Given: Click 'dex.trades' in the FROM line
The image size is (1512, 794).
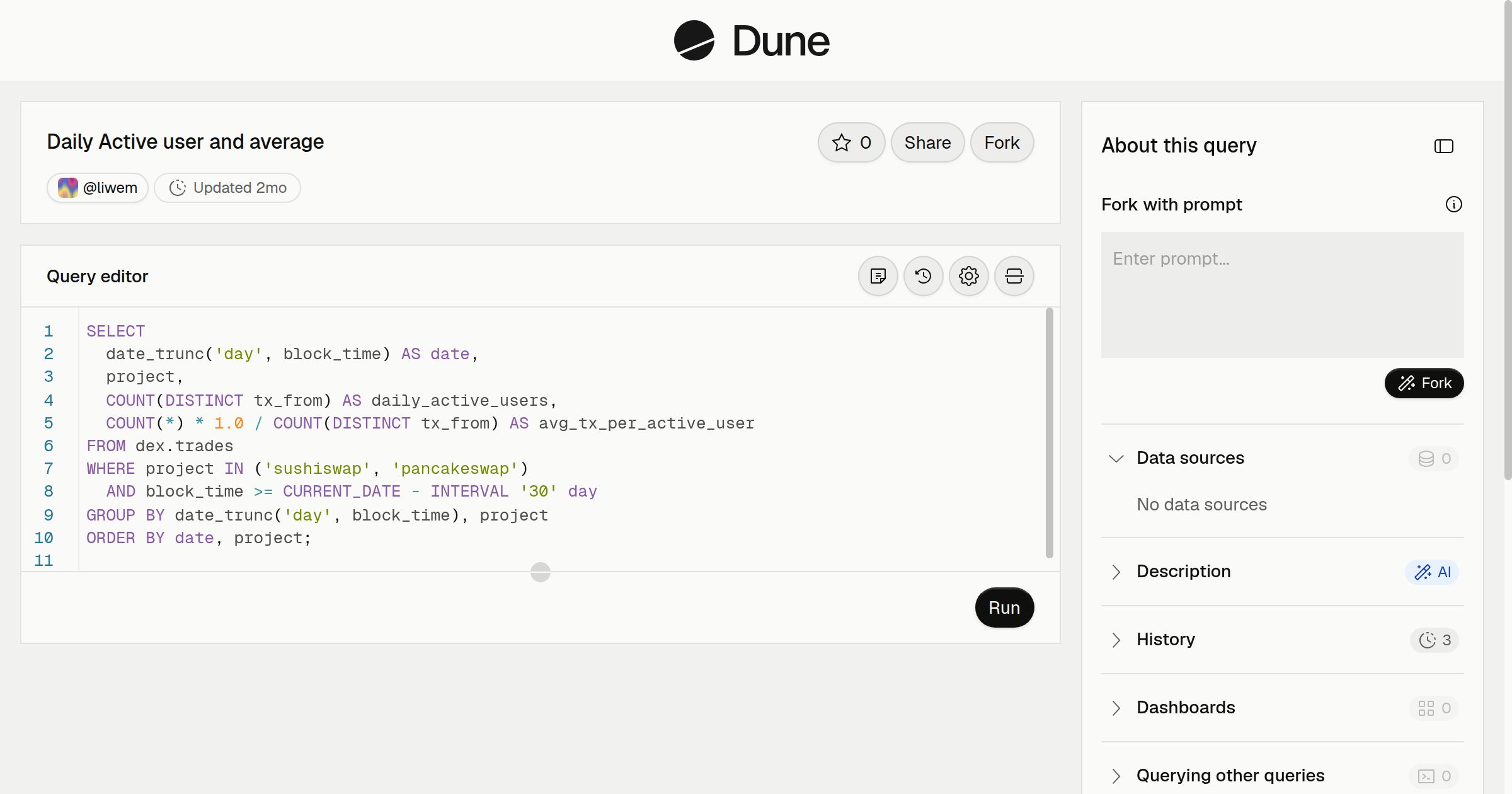Looking at the screenshot, I should click(x=184, y=446).
